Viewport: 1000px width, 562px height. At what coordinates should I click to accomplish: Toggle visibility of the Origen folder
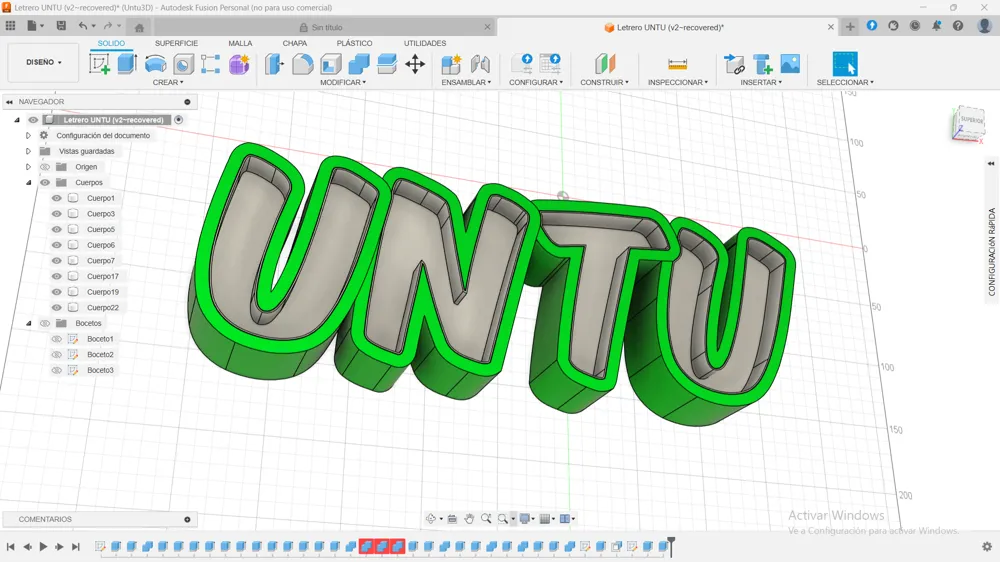tap(45, 166)
